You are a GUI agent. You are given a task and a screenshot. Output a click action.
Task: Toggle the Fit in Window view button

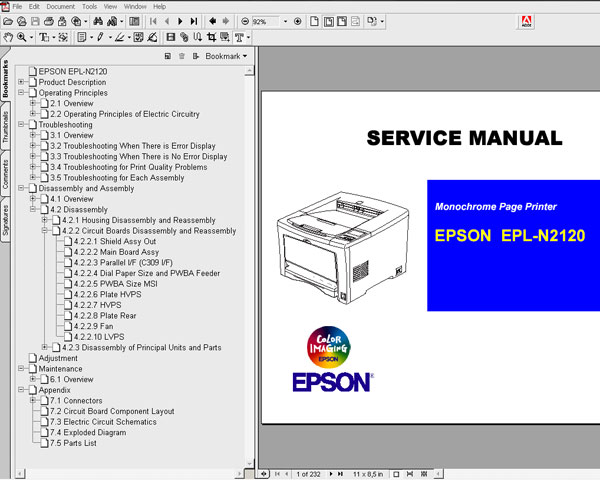click(328, 21)
